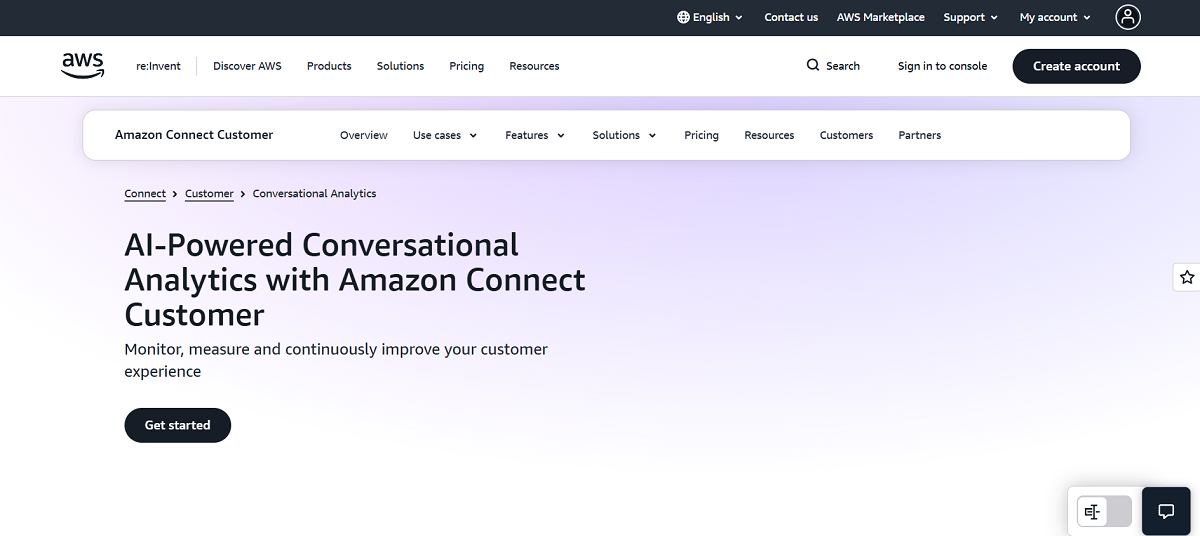
Task: Open the Products menu
Action: (329, 66)
